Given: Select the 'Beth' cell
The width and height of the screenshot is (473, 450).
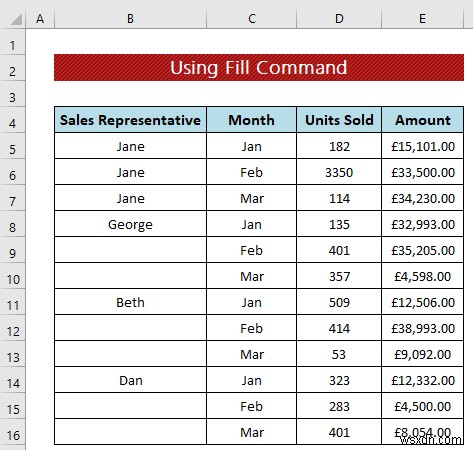Looking at the screenshot, I should [130, 302].
